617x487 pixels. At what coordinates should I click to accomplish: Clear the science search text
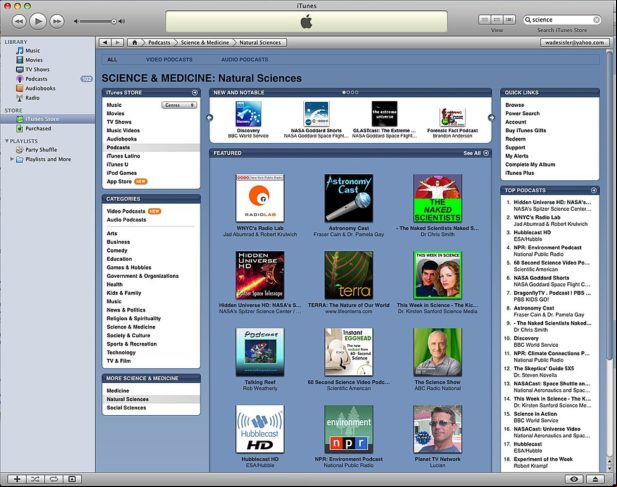click(x=596, y=20)
